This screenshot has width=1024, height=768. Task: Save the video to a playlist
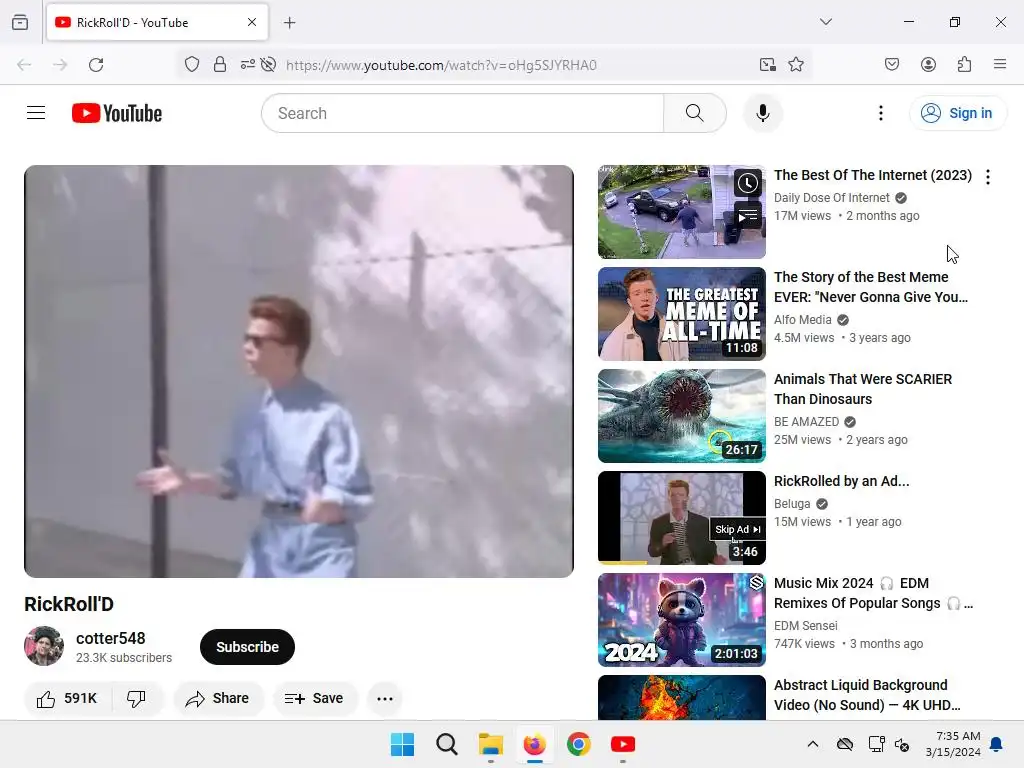coord(315,699)
